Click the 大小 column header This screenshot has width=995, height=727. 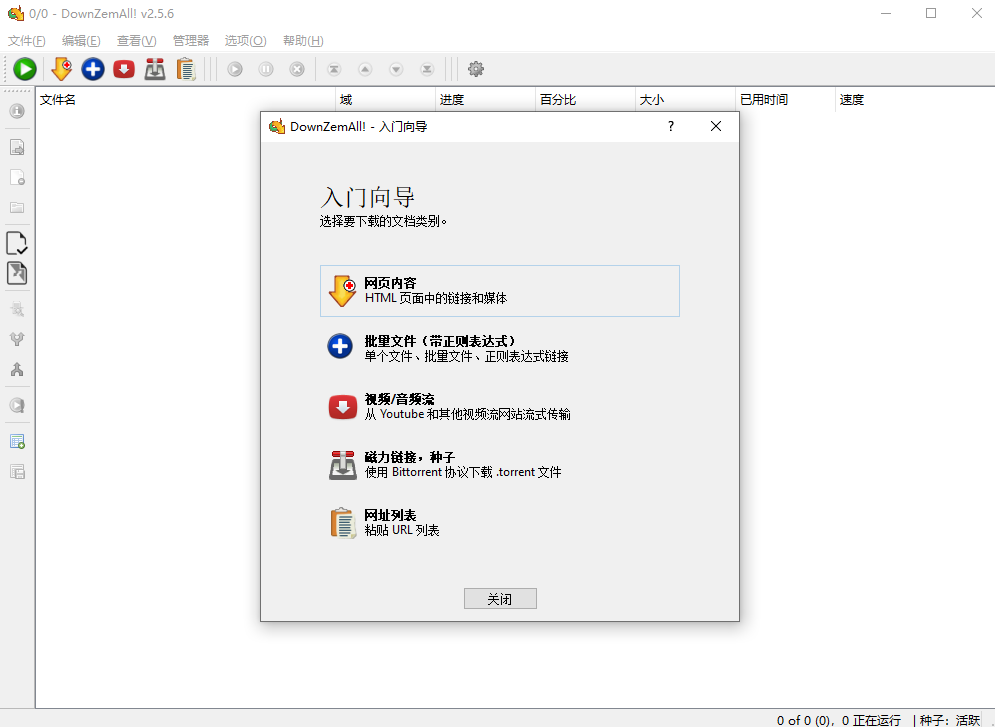[x=685, y=100]
